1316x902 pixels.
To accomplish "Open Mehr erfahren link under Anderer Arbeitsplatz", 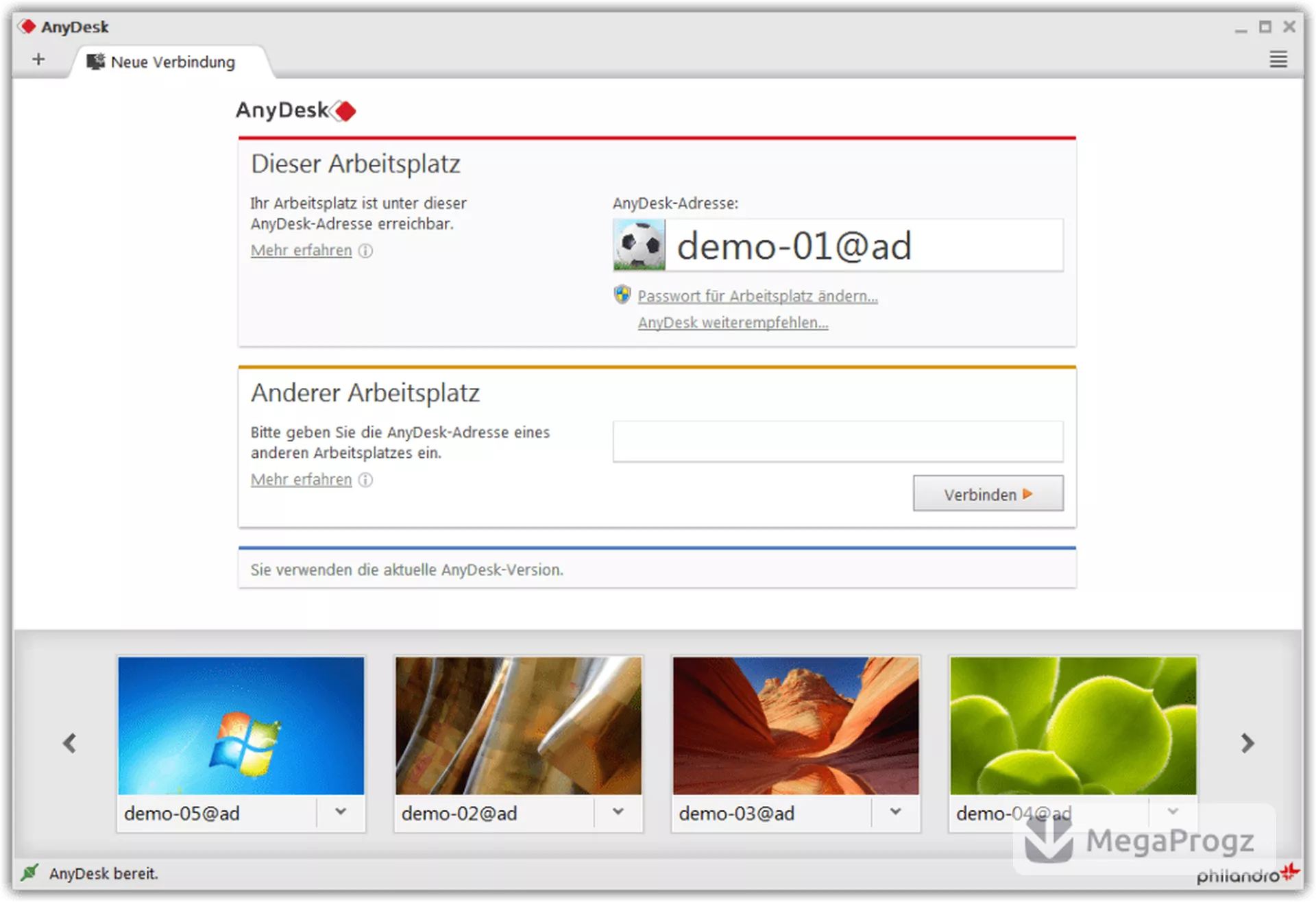I will 301,479.
